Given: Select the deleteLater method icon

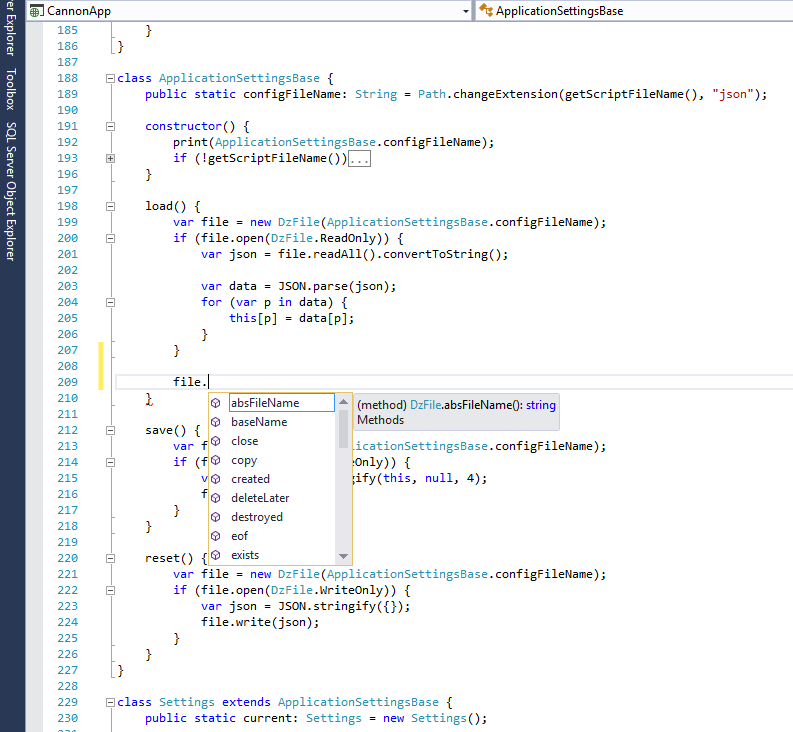Looking at the screenshot, I should tap(216, 498).
